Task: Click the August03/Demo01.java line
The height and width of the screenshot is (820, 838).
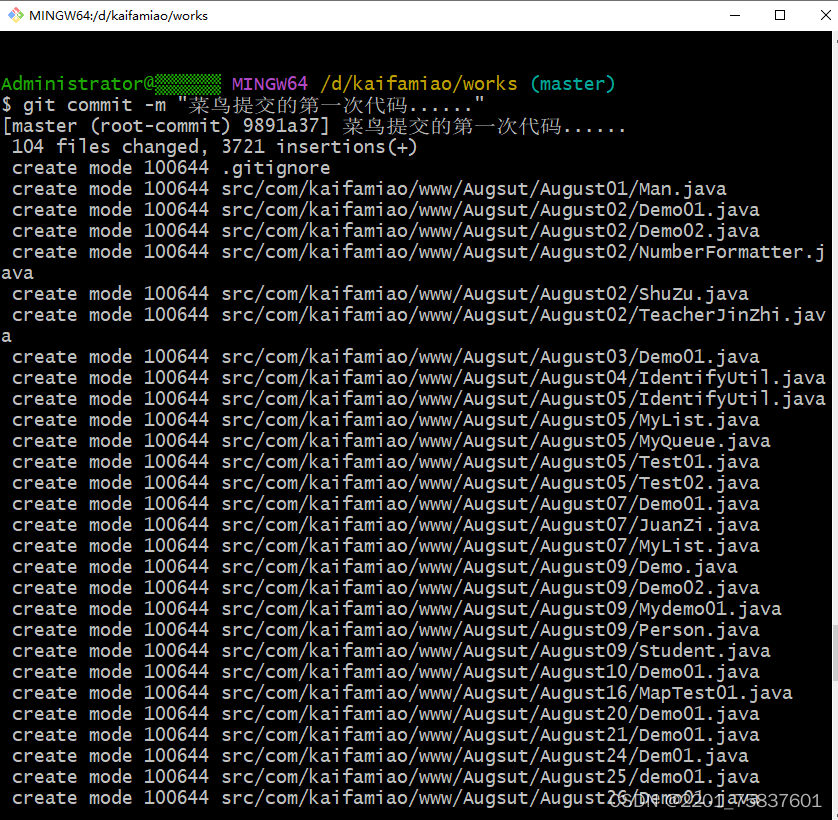Action: (385, 357)
